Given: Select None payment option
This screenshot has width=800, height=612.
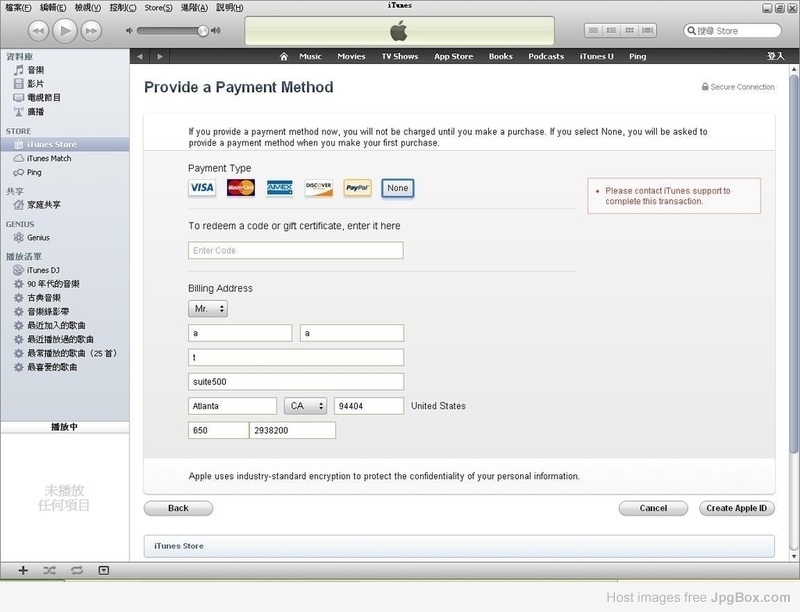Looking at the screenshot, I should click(x=397, y=188).
